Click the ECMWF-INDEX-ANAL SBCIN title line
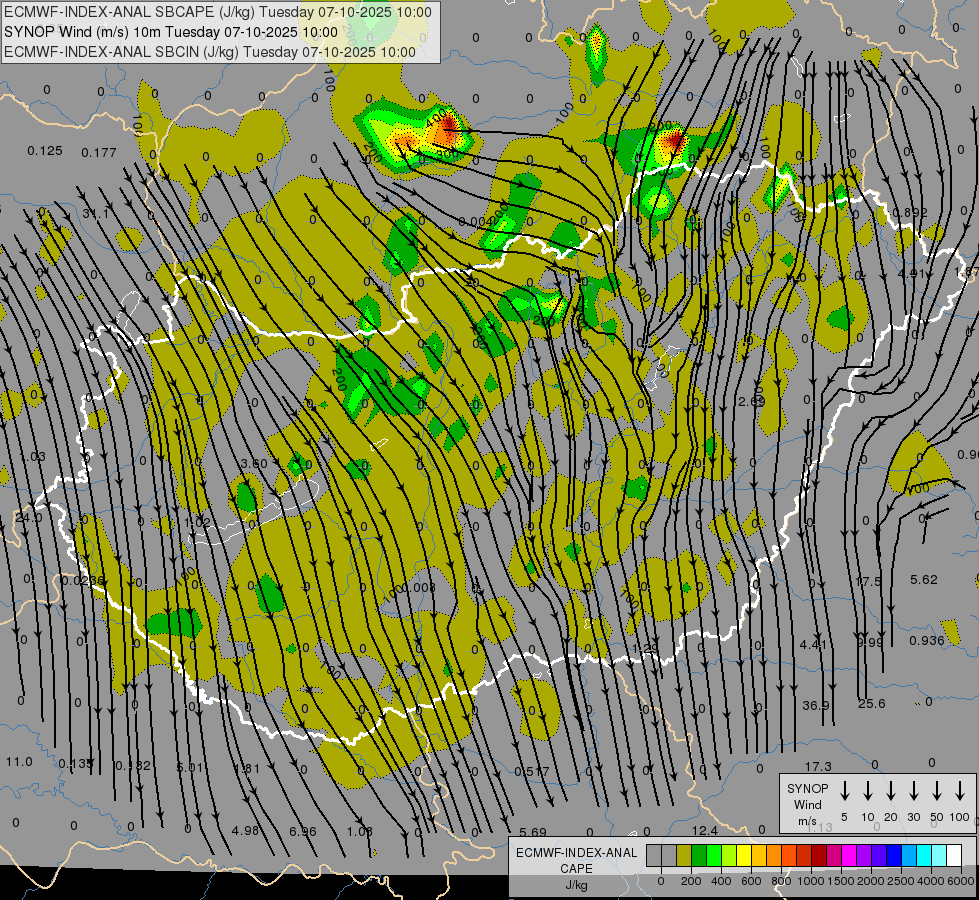This screenshot has width=979, height=900. coord(210,50)
